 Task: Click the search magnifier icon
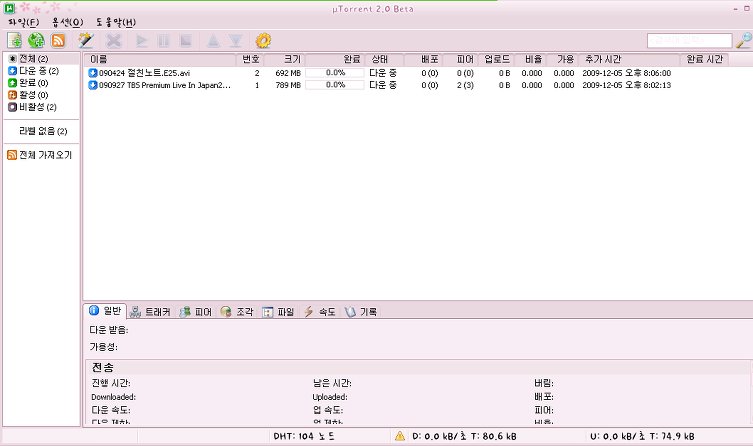click(744, 40)
